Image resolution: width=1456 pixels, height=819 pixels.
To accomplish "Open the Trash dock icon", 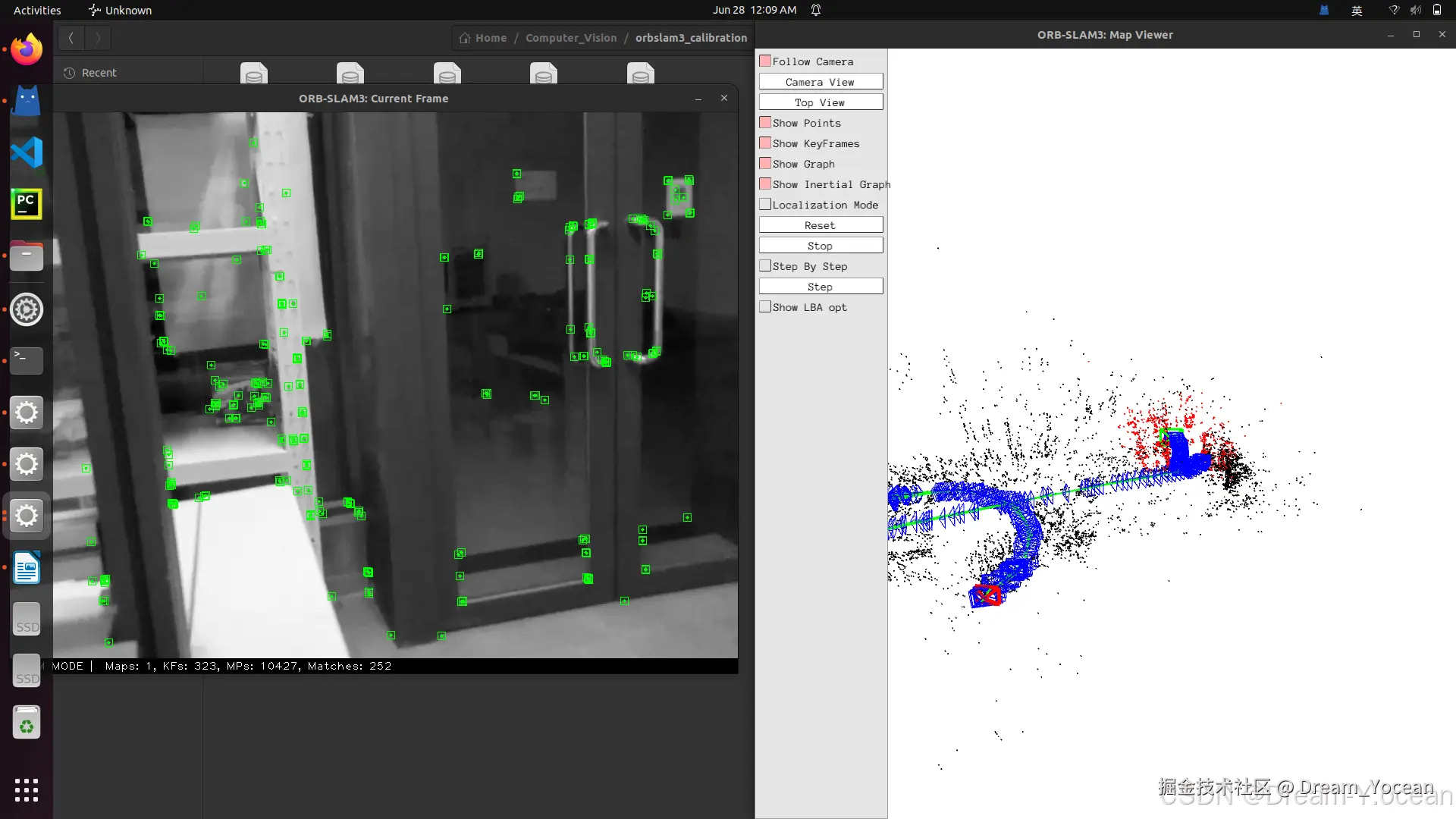I will (x=27, y=723).
